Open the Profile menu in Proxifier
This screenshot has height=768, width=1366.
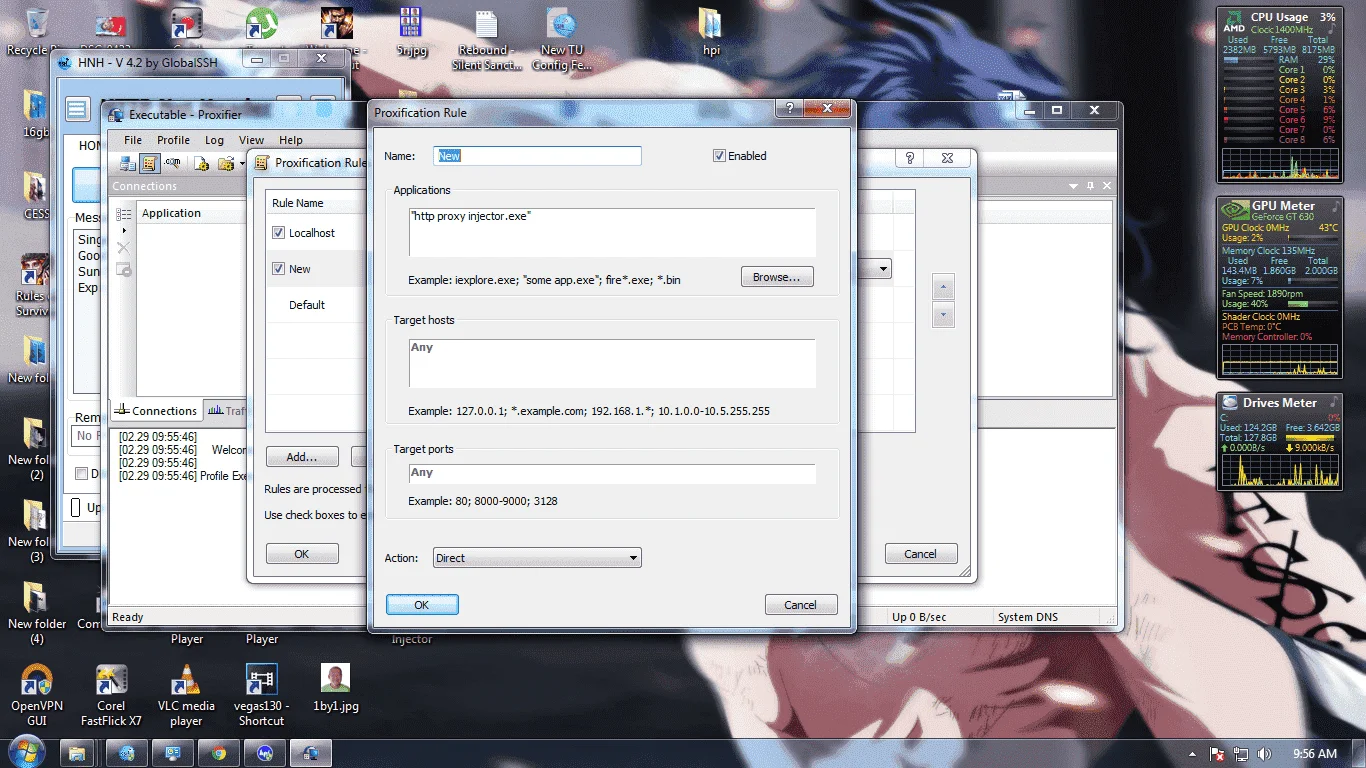tap(173, 140)
